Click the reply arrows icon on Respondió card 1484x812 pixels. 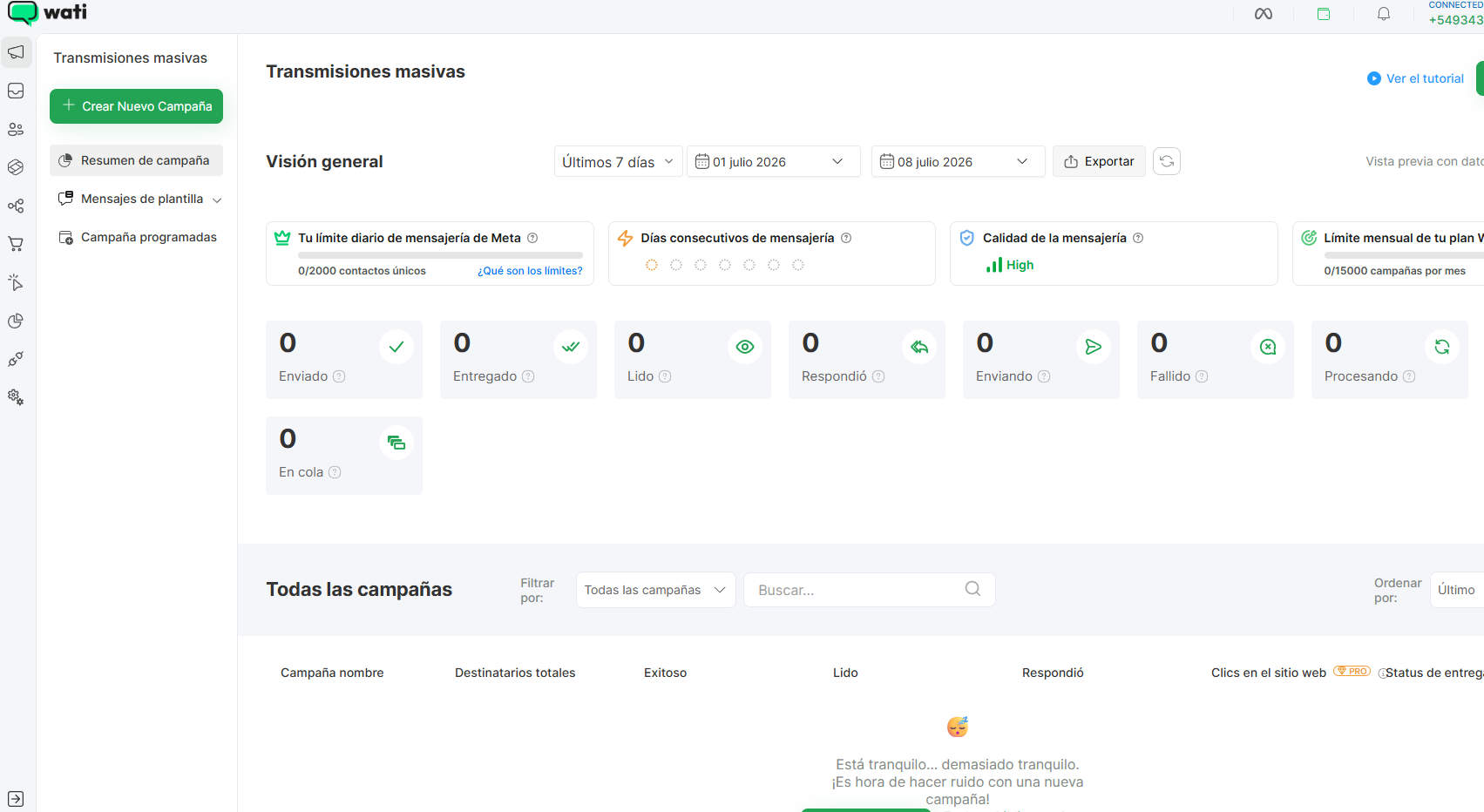[x=919, y=347]
